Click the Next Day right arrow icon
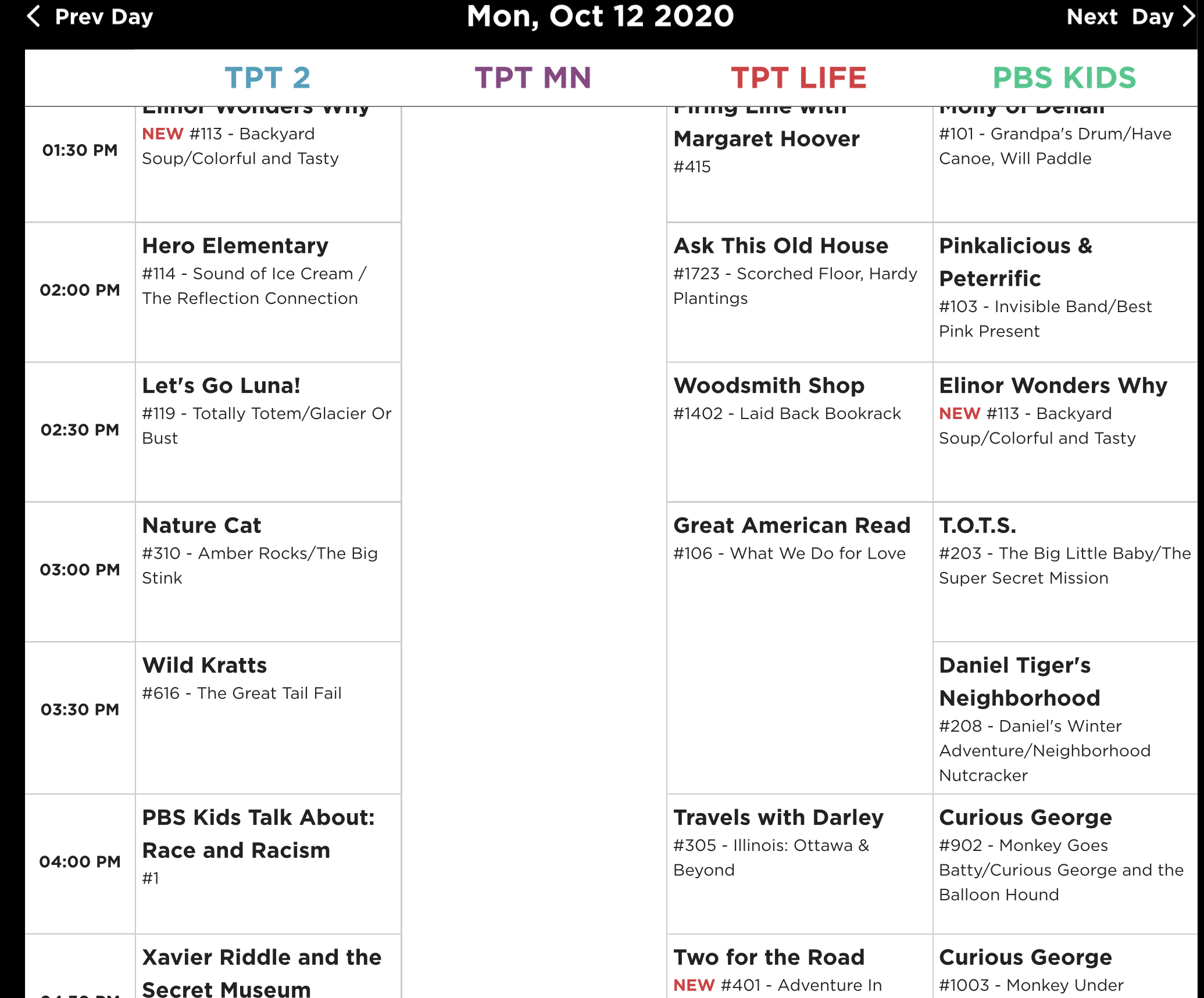The image size is (1204, 998). (1189, 16)
